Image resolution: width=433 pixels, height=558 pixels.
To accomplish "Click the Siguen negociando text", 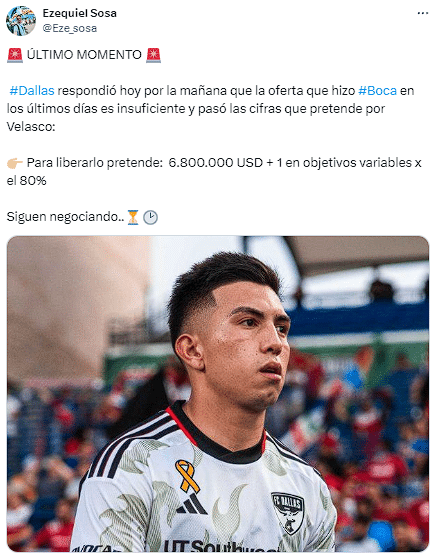I will point(66,217).
